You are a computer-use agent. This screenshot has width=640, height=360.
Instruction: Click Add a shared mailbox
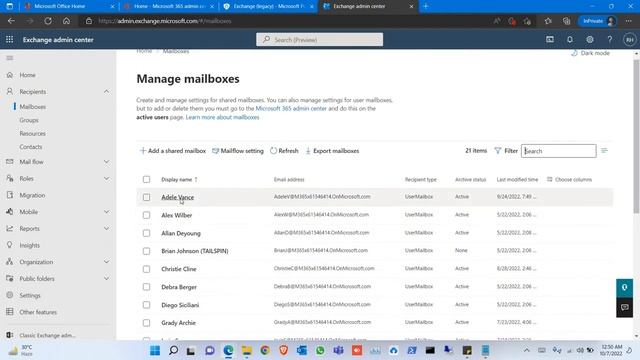[173, 151]
